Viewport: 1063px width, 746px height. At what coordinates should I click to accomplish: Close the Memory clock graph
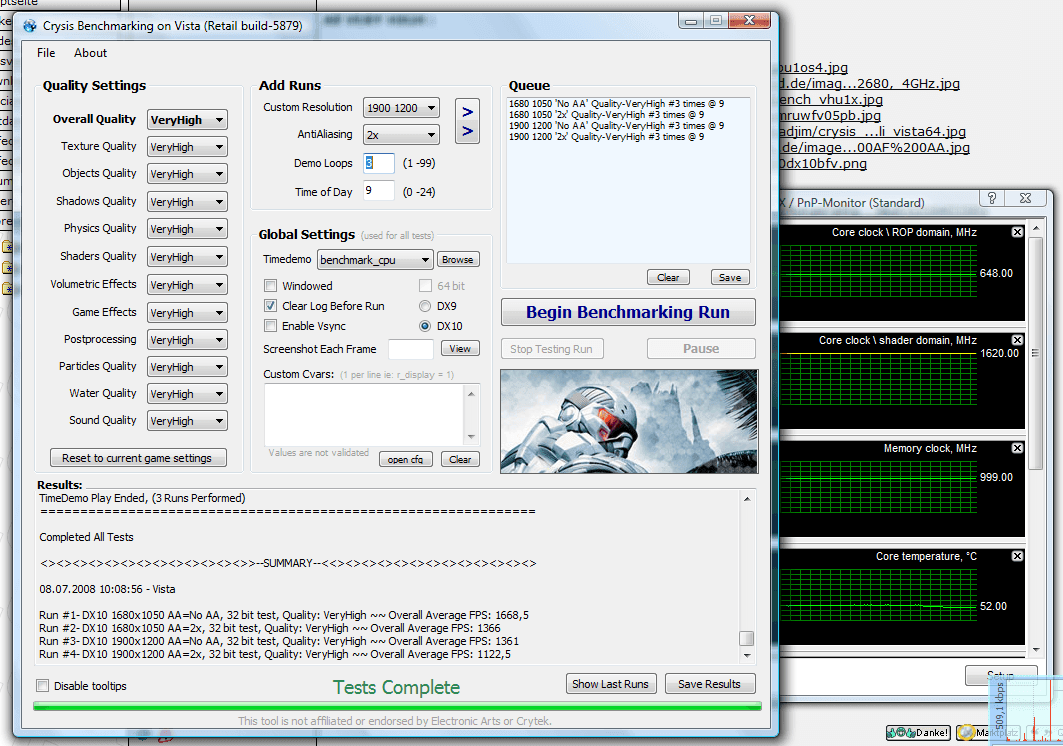(x=1017, y=448)
